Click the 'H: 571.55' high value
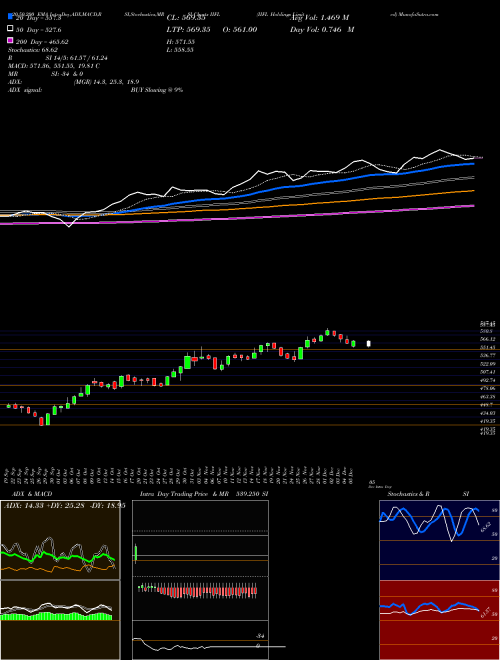The width and height of the screenshot is (500, 660). coord(181,42)
